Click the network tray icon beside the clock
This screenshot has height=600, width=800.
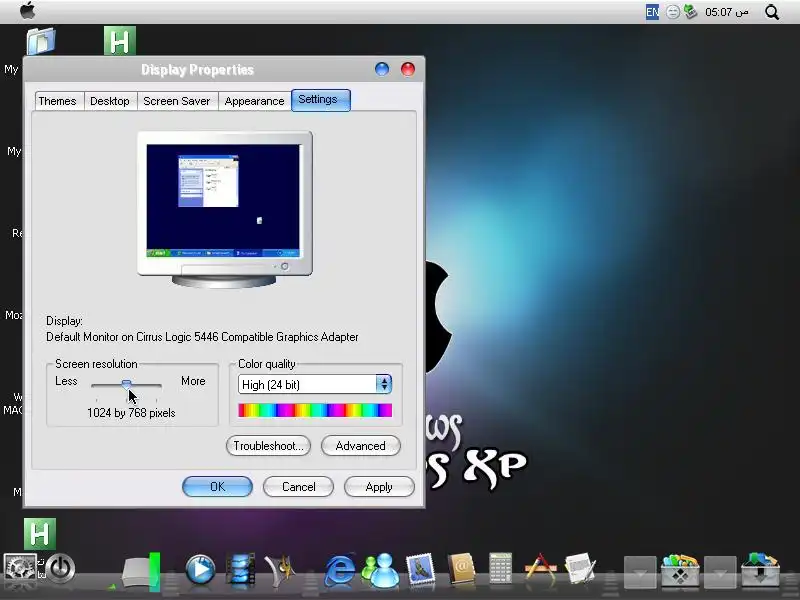[x=690, y=11]
